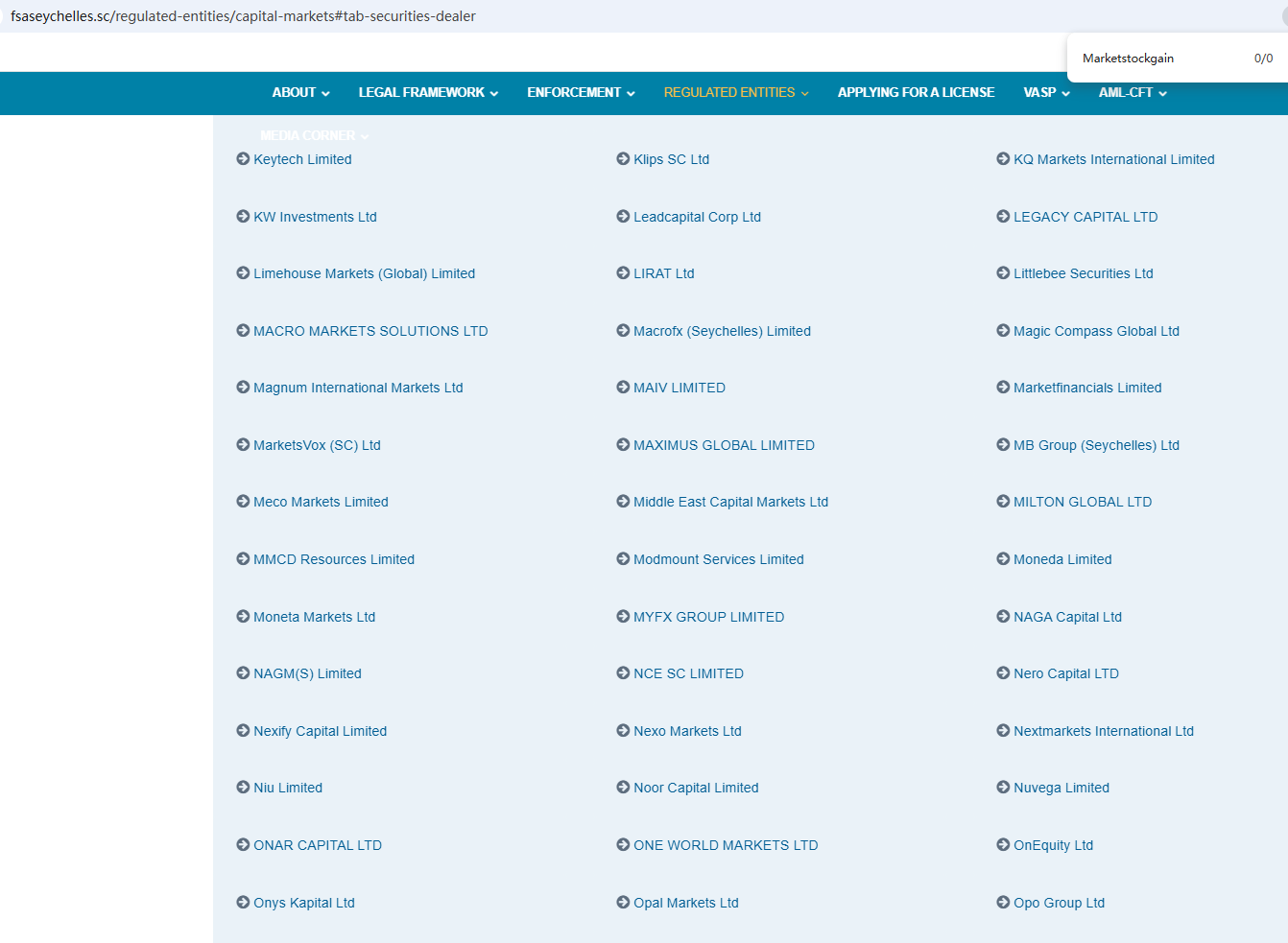1288x943 pixels.
Task: Click the arrow icon beside KW Investments Ltd
Action: pos(243,217)
